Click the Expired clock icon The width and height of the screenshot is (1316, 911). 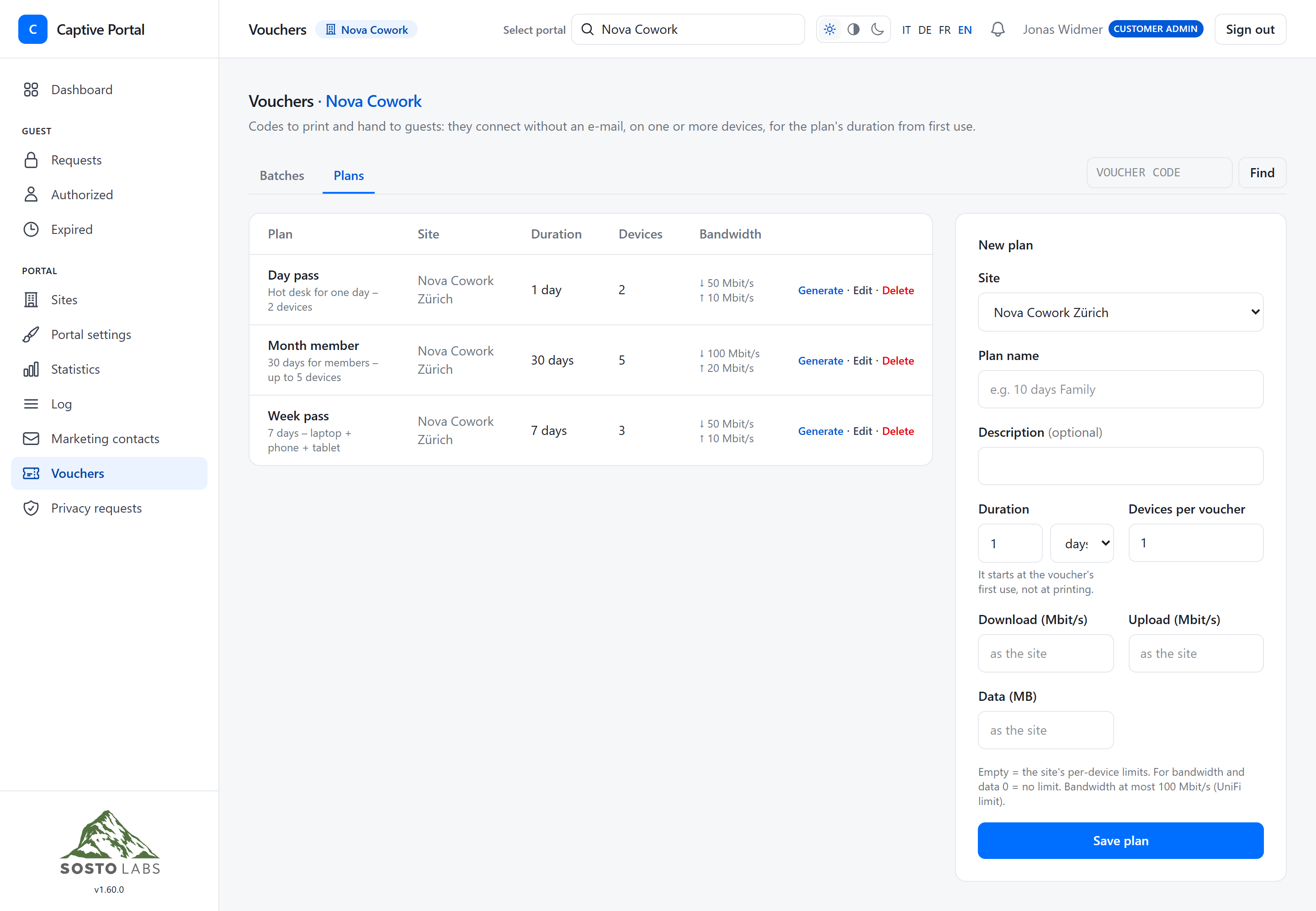tap(31, 229)
